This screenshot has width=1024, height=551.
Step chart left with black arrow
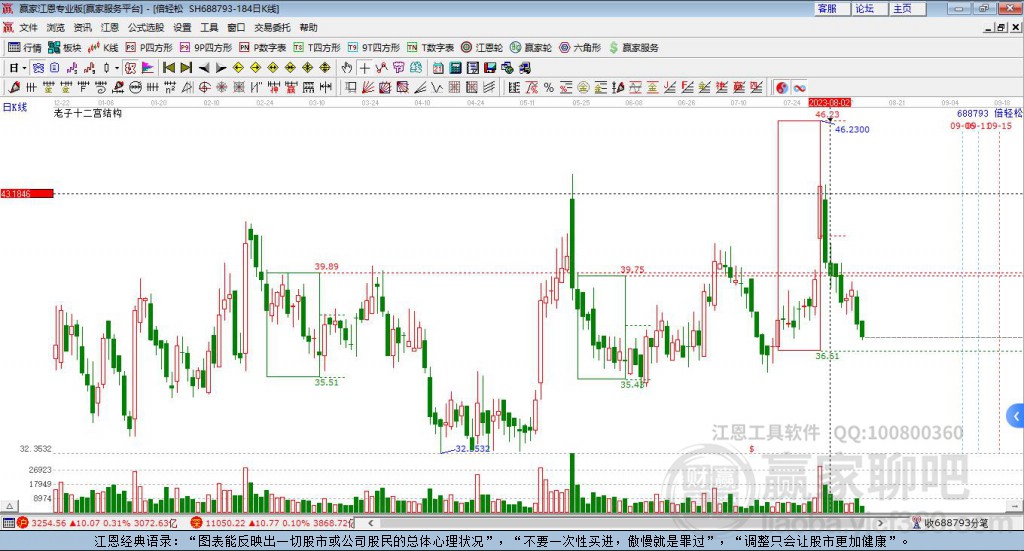point(204,67)
